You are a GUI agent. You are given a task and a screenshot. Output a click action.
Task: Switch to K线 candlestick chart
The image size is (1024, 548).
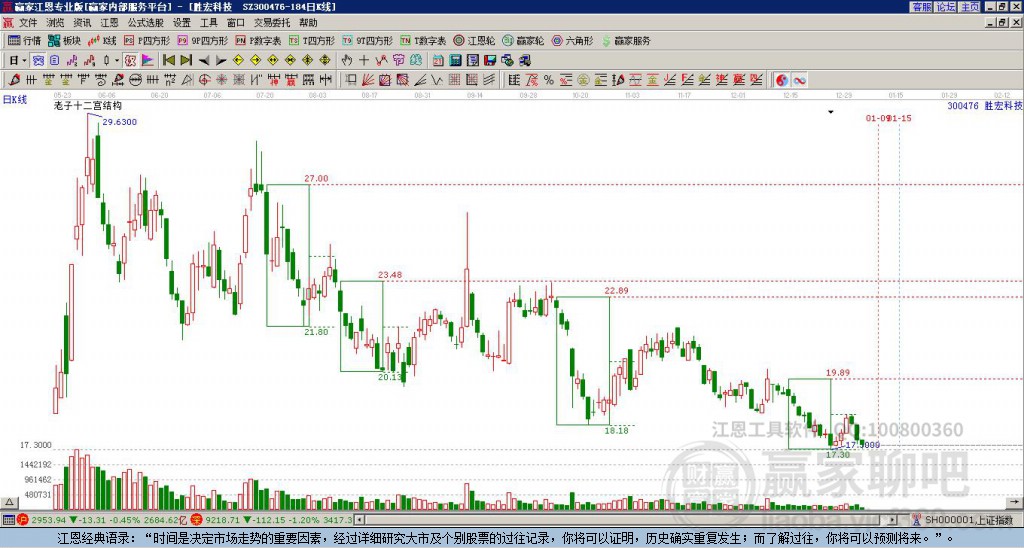pos(102,40)
